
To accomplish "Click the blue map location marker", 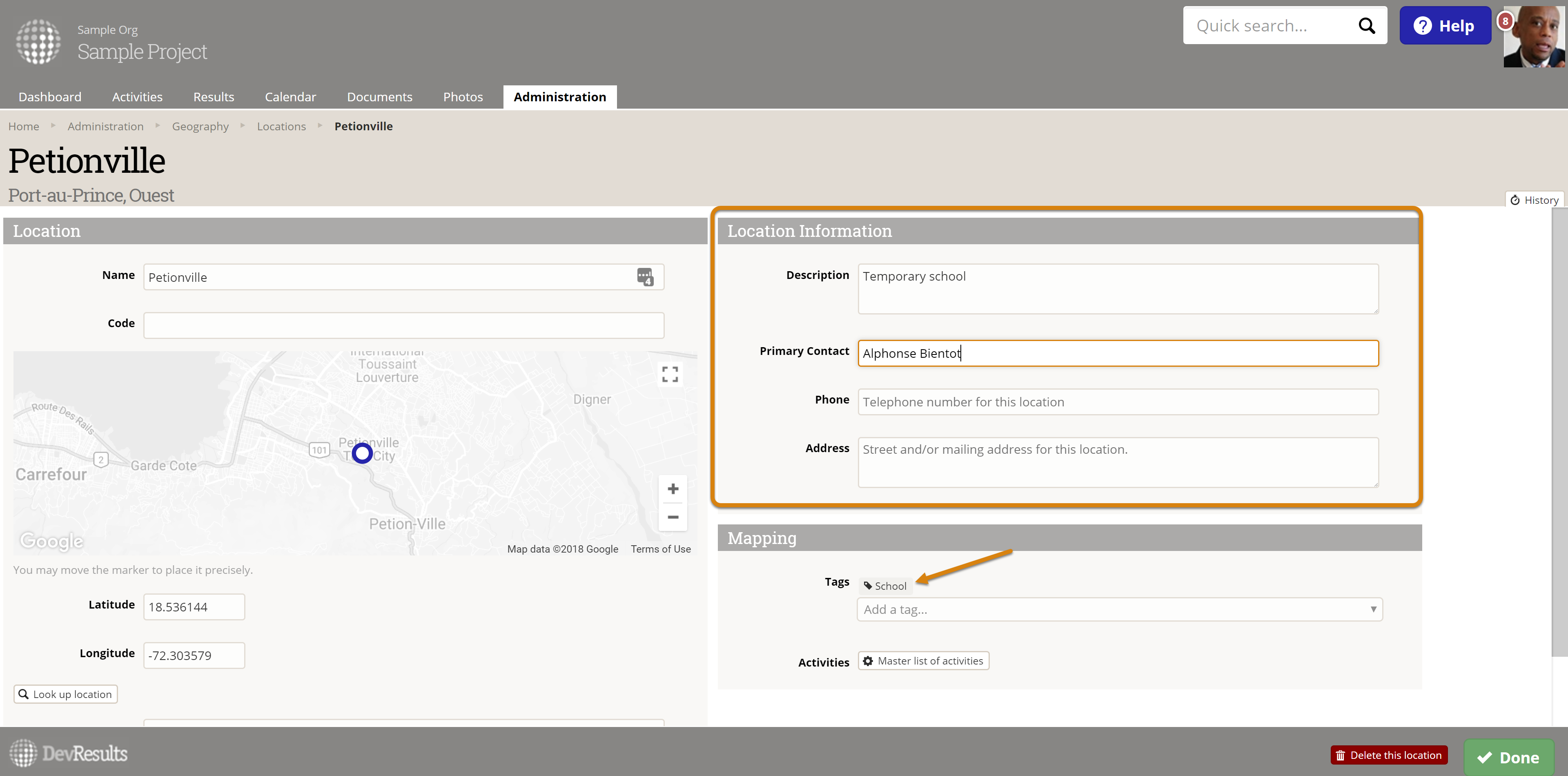I will click(x=362, y=453).
